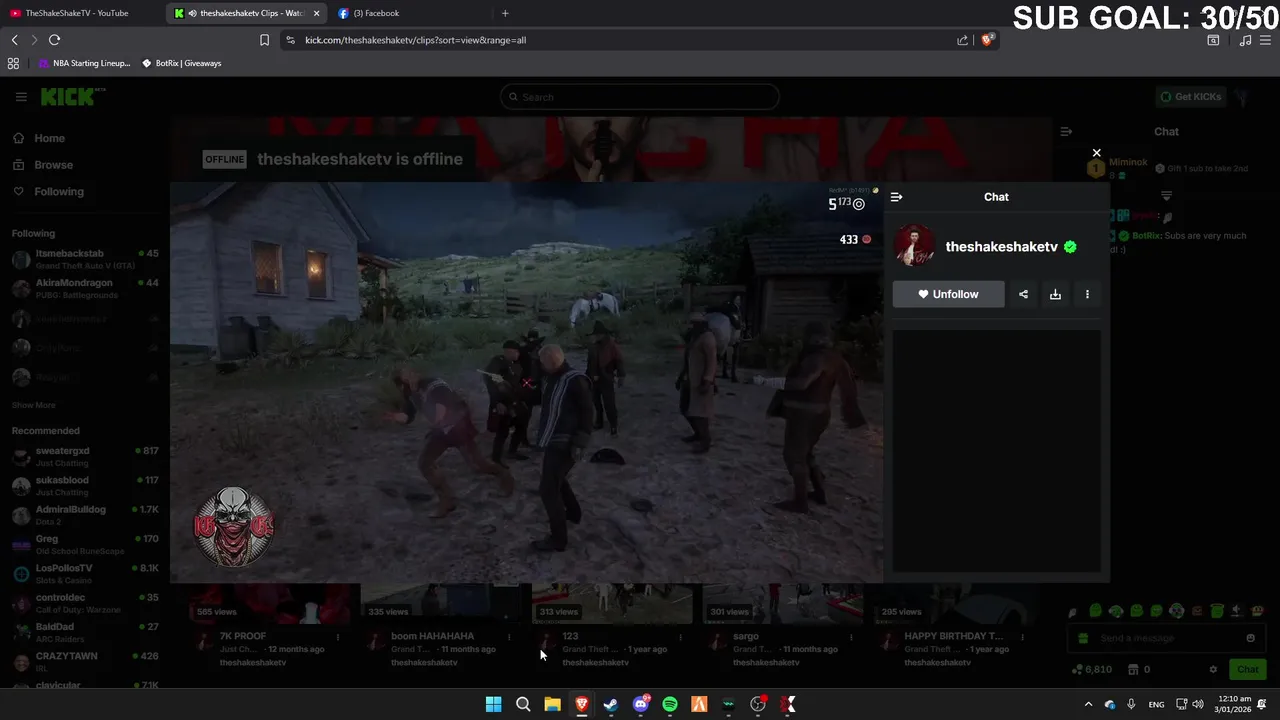Open recommended channel sweatergxd
1280x720 pixels.
85,456
